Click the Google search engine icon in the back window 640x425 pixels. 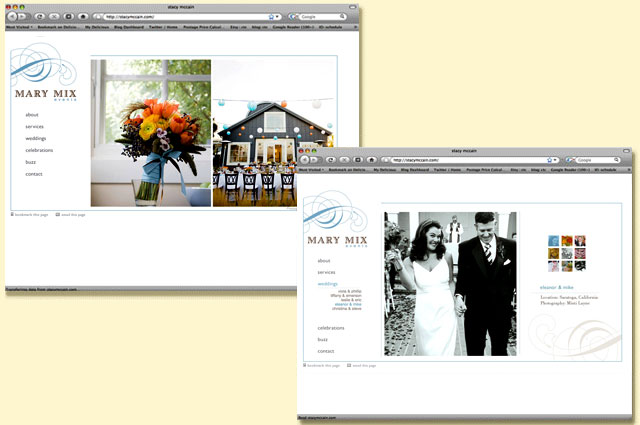292,17
